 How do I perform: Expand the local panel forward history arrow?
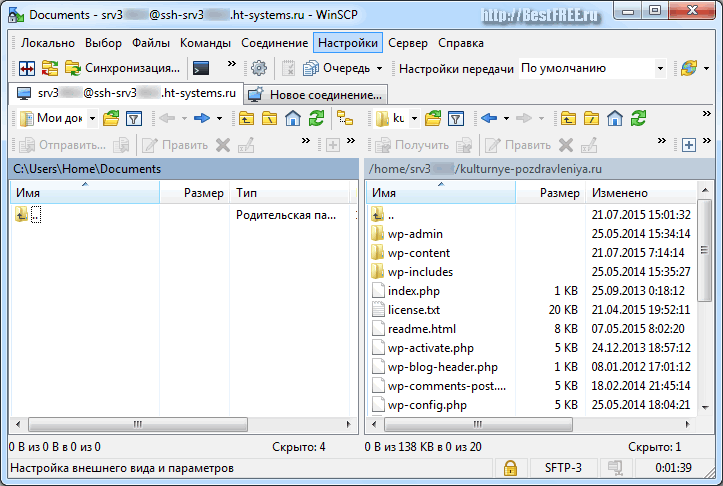tap(219, 119)
